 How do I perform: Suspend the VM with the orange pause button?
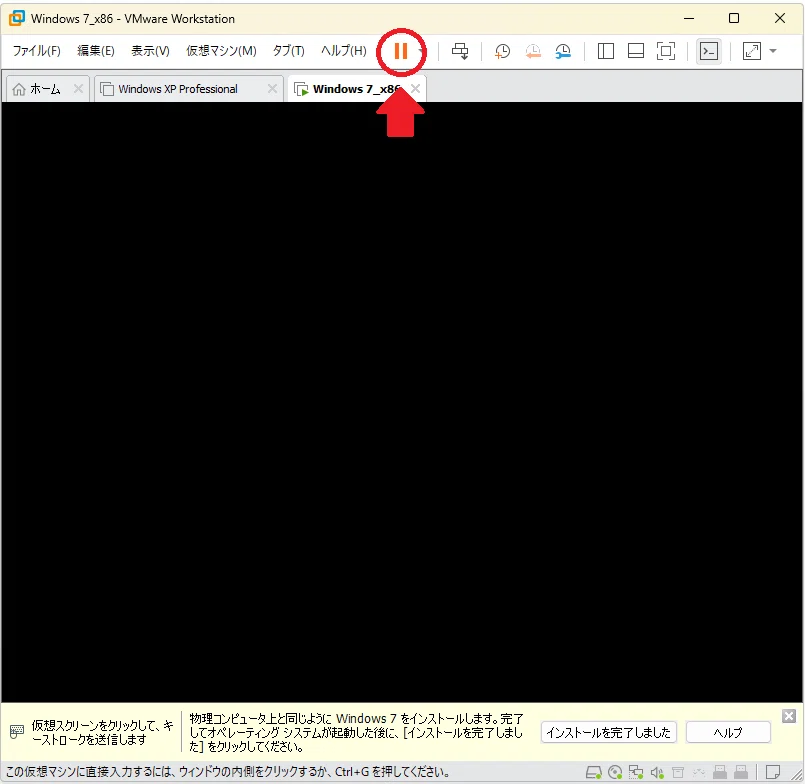click(400, 51)
